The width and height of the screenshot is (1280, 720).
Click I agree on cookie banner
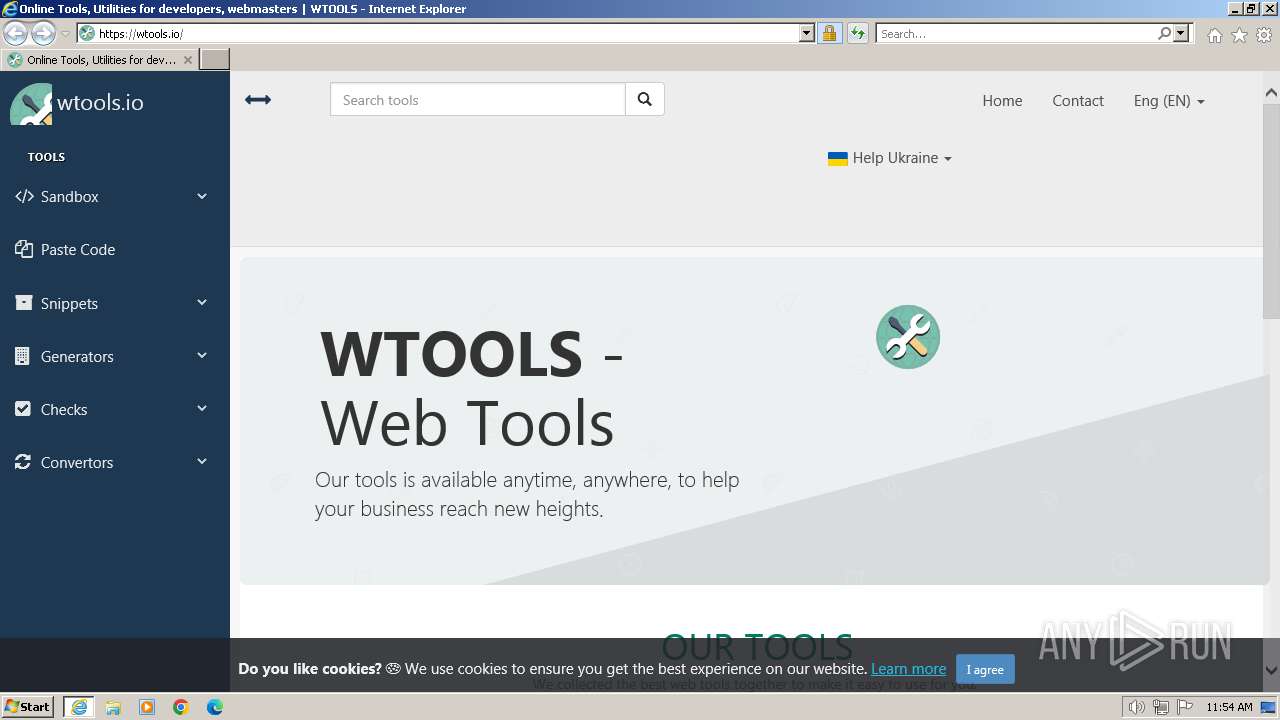pos(985,669)
